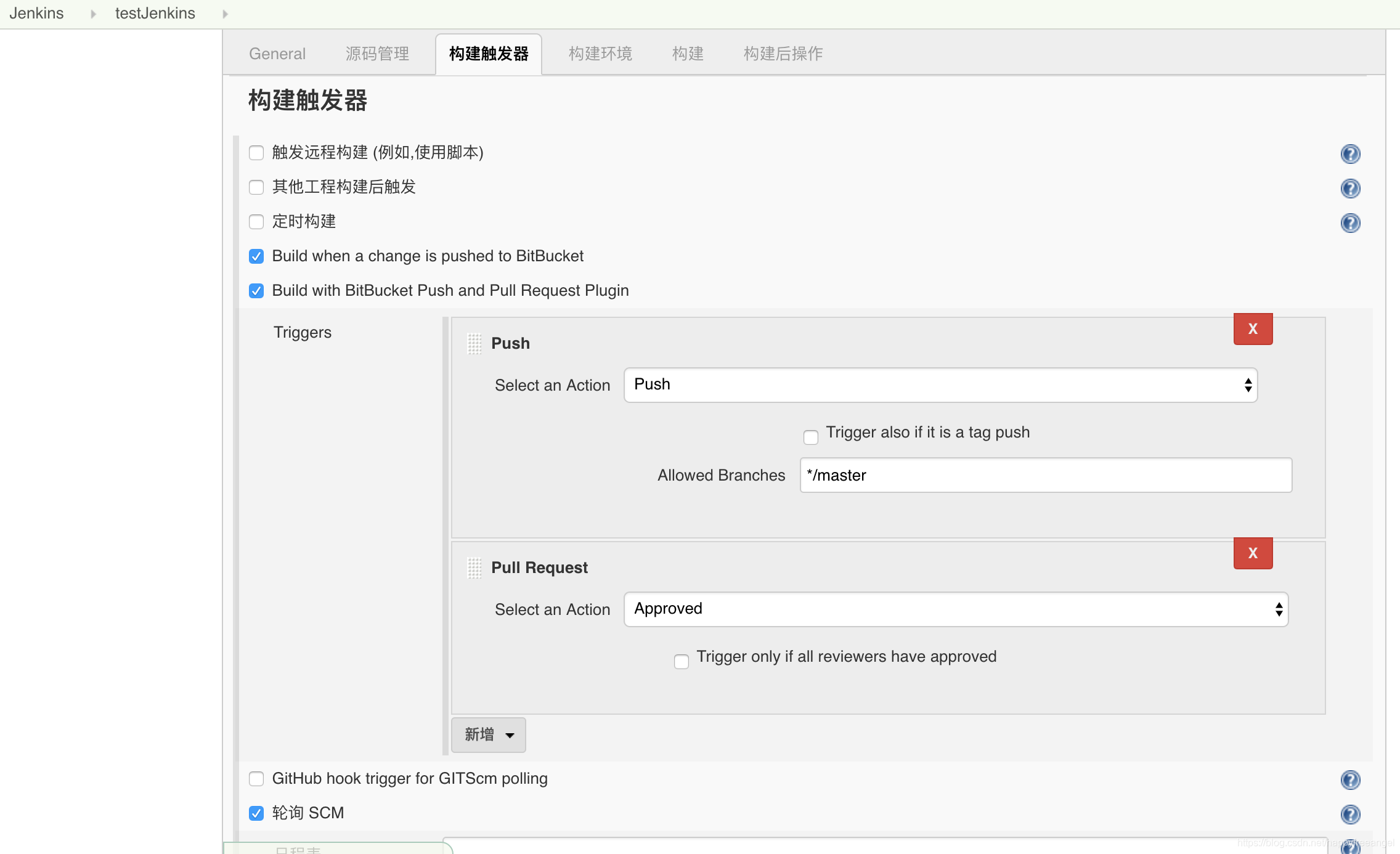Switch to the 源码管理 tab
This screenshot has height=854, width=1400.
[x=377, y=54]
